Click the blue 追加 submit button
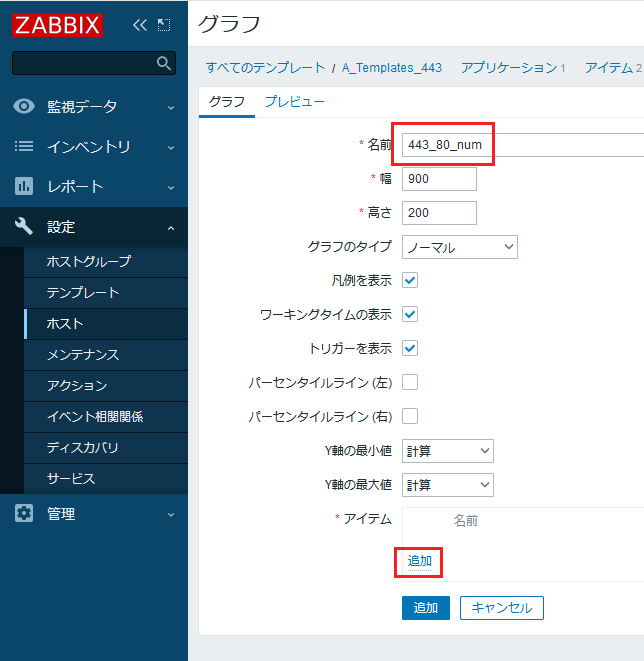Viewport: 644px width, 661px height. coord(426,608)
